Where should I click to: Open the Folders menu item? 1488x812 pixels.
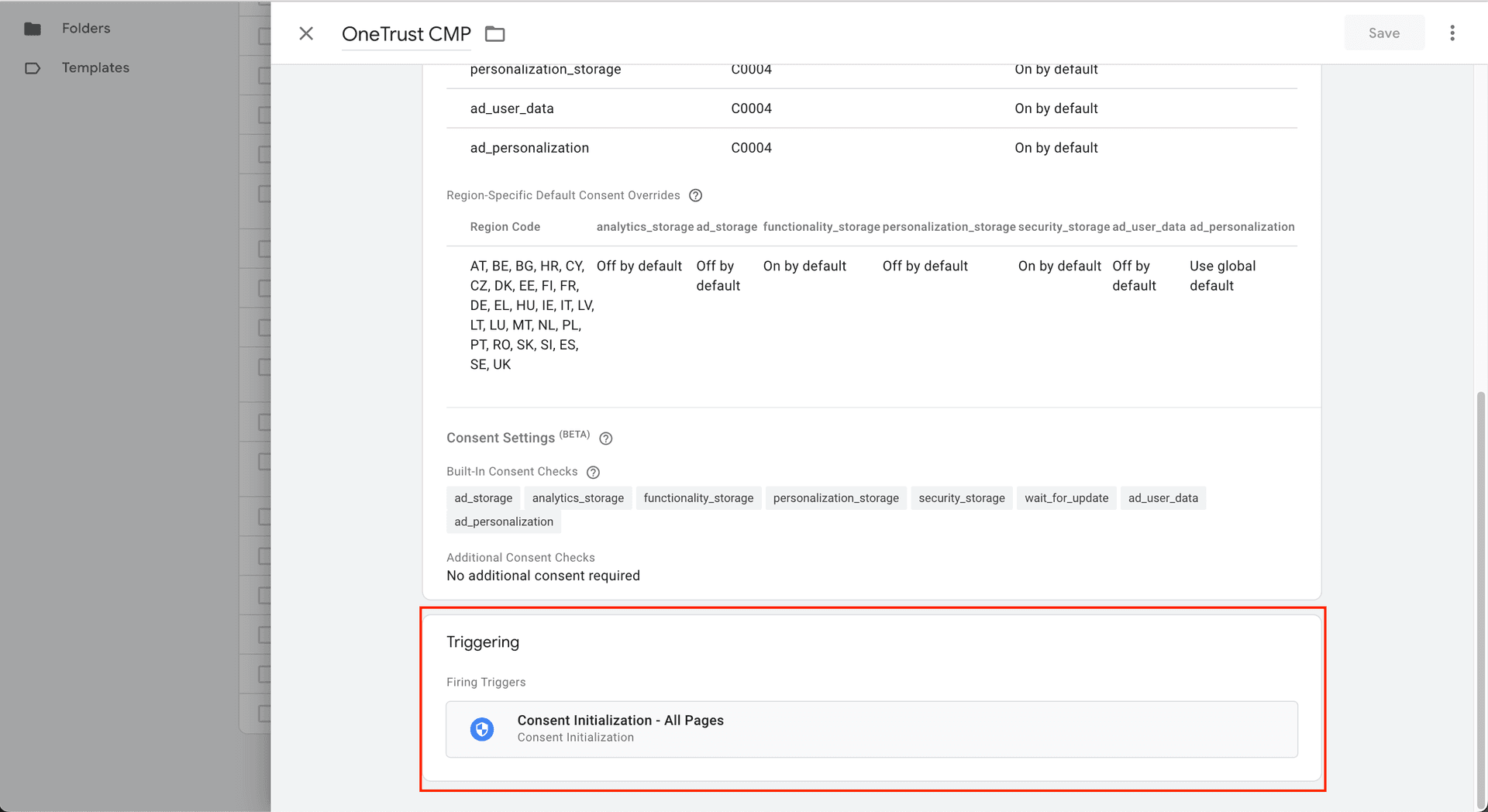[x=86, y=29]
